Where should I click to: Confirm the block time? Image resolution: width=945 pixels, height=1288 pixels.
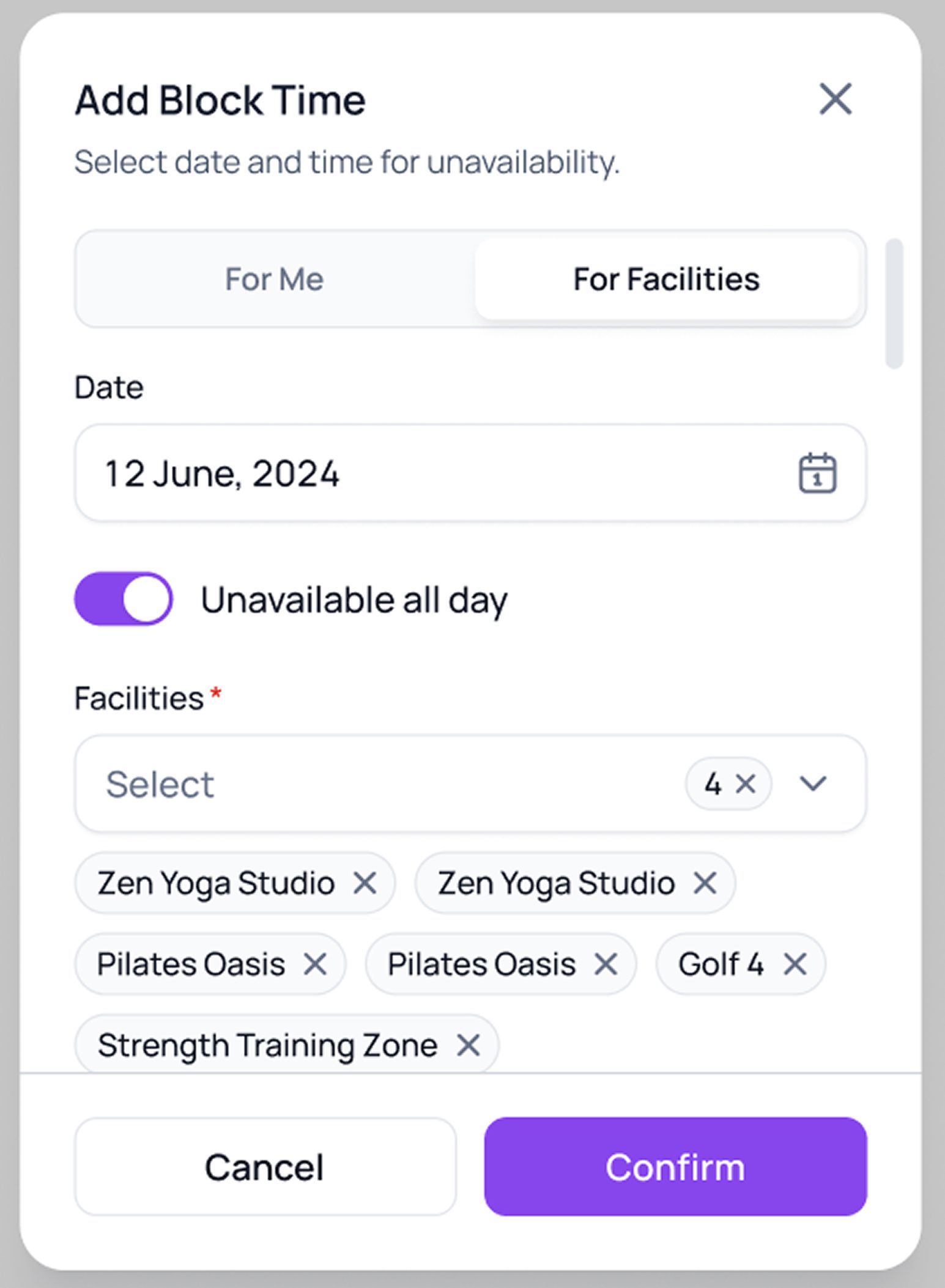coord(675,1166)
